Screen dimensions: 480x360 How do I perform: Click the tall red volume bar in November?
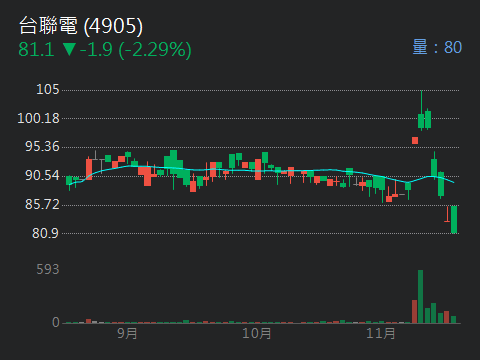(x=414, y=312)
